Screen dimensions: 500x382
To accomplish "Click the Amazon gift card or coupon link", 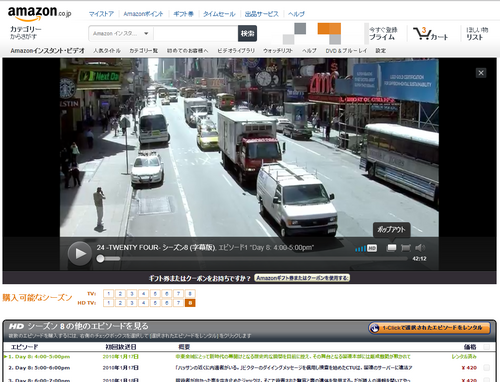I will 302,278.
